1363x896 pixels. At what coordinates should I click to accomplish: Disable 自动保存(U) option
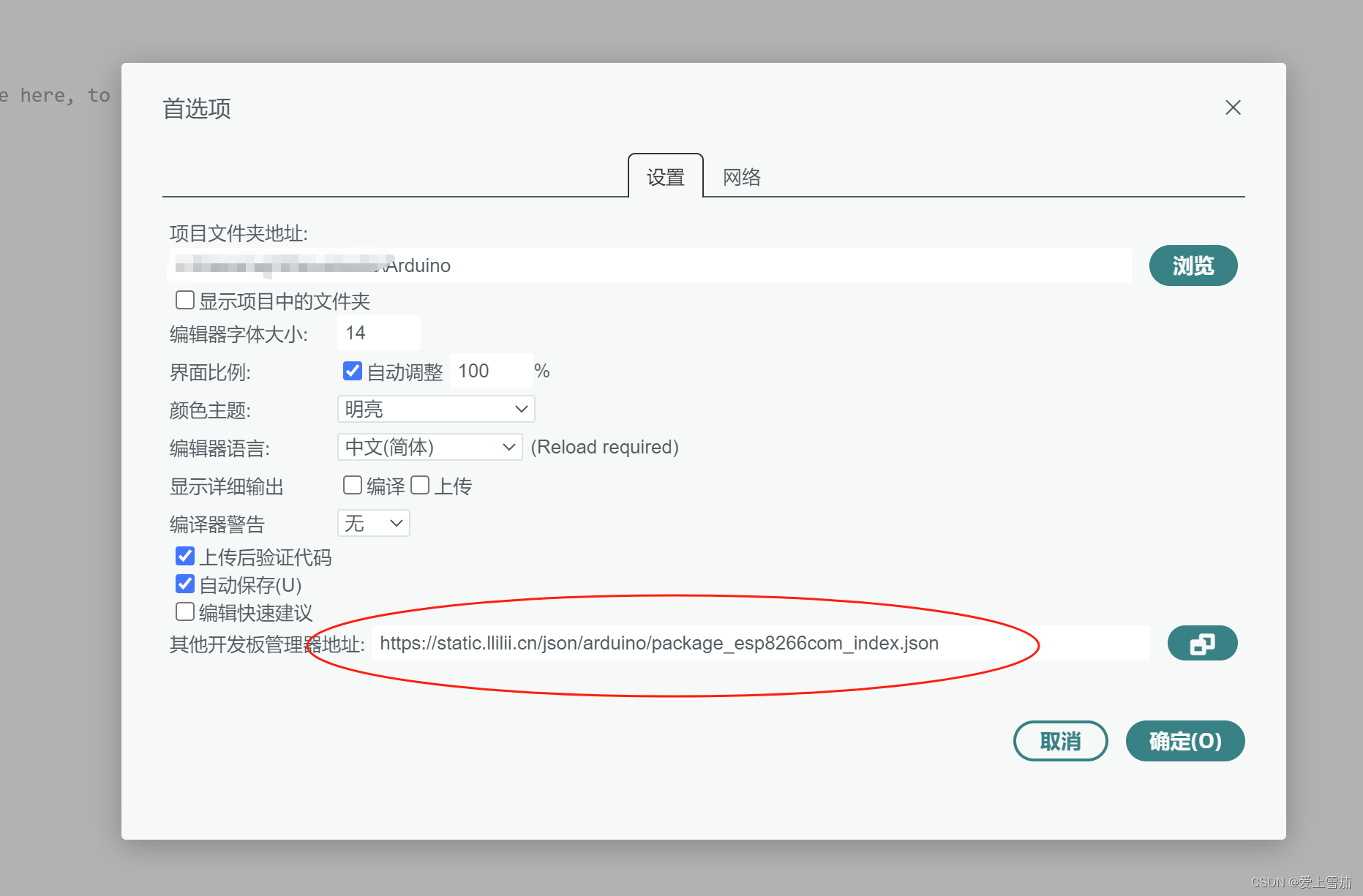pyautogui.click(x=184, y=584)
